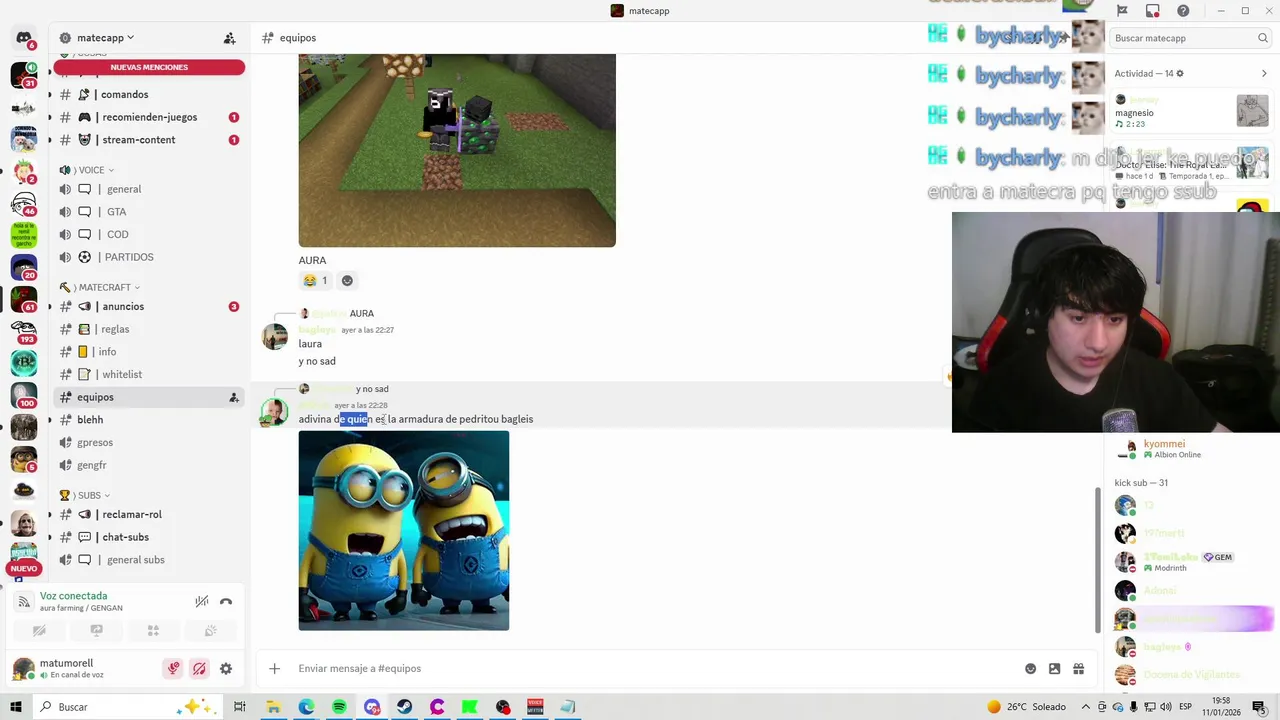Open Microsoft Edge from the taskbar
The image size is (1280, 720).
pos(306,707)
